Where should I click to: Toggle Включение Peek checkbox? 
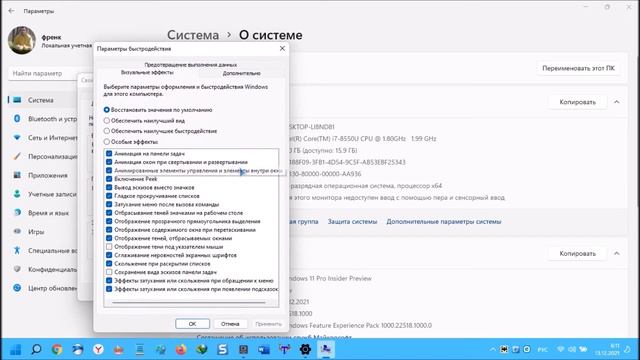pyautogui.click(x=109, y=179)
